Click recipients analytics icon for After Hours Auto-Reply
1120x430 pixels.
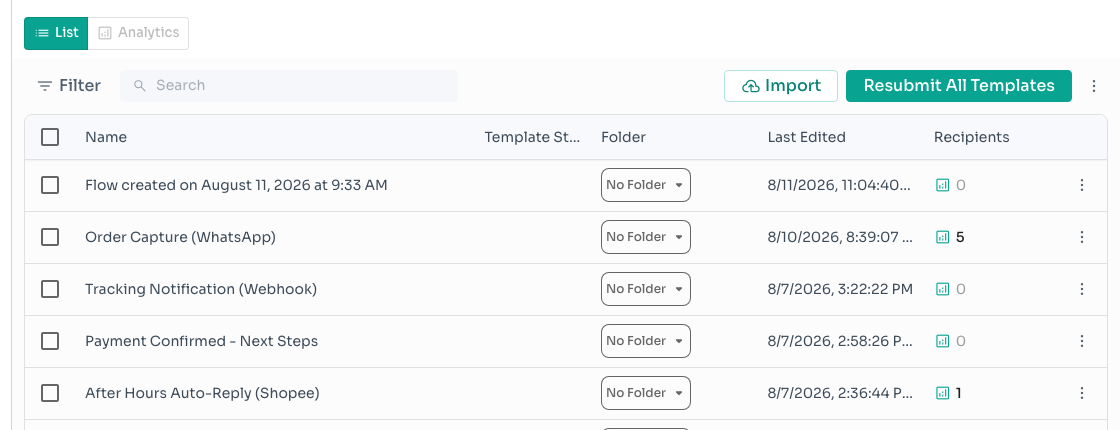coord(942,393)
